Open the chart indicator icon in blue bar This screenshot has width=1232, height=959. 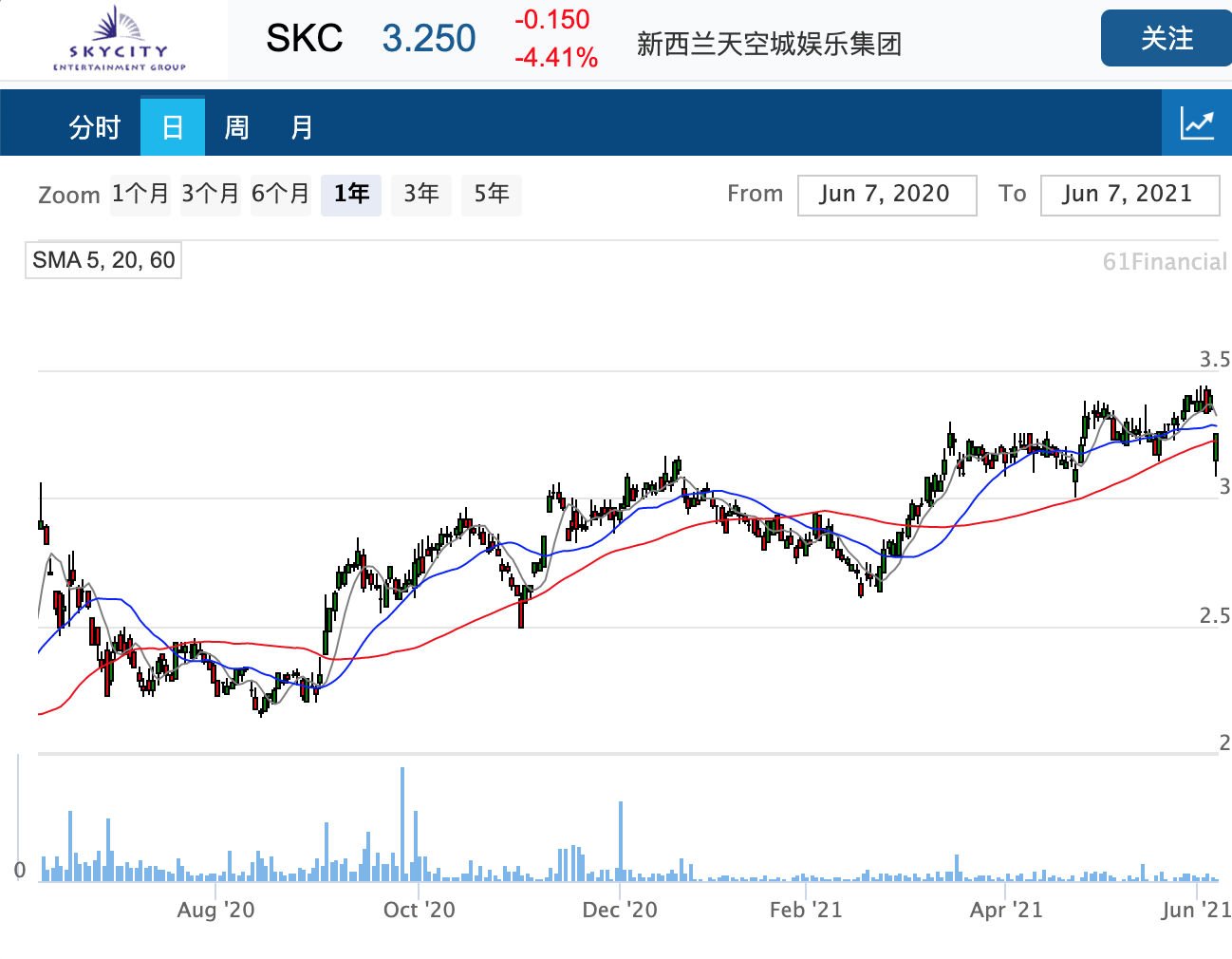click(x=1197, y=123)
